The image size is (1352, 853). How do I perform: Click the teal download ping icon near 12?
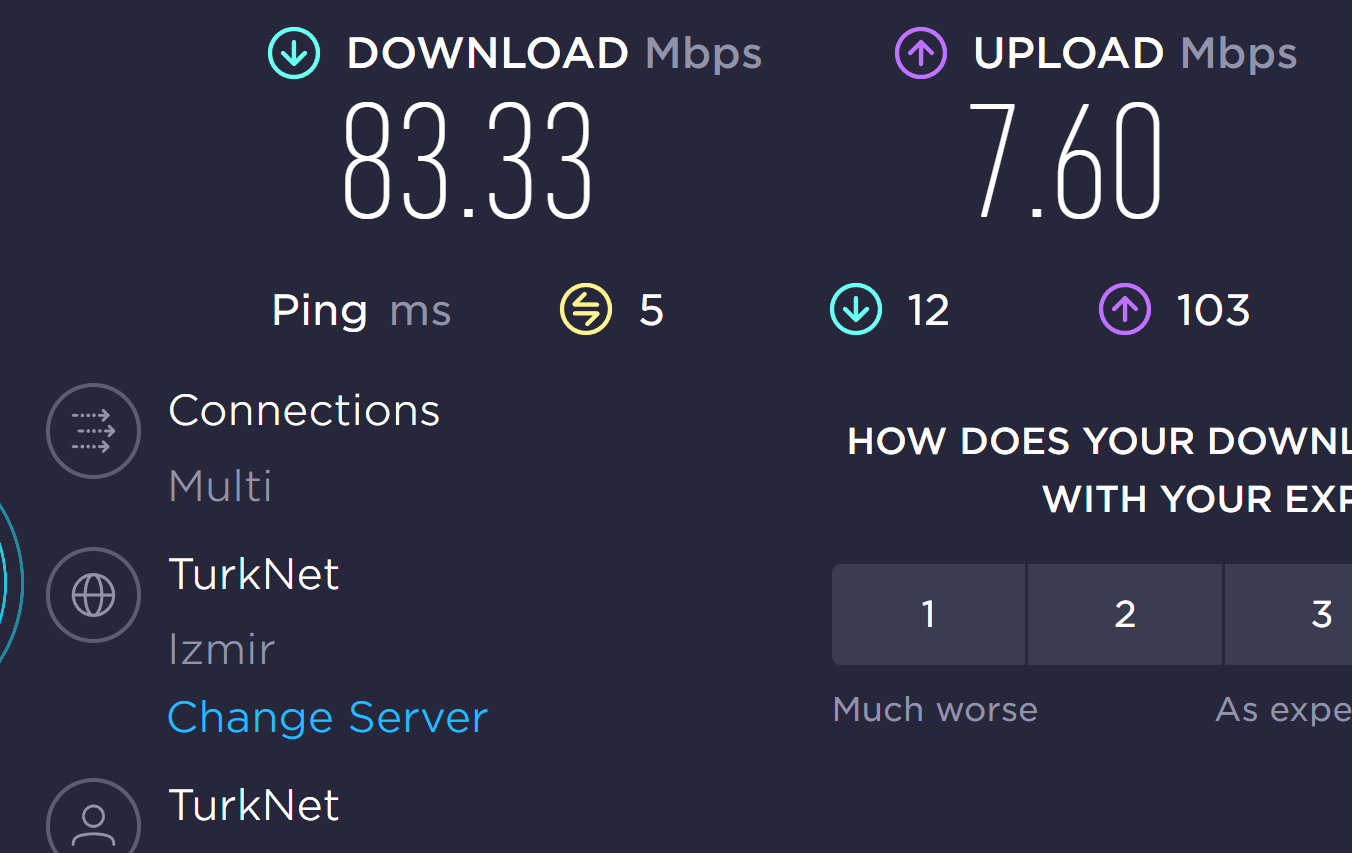856,309
